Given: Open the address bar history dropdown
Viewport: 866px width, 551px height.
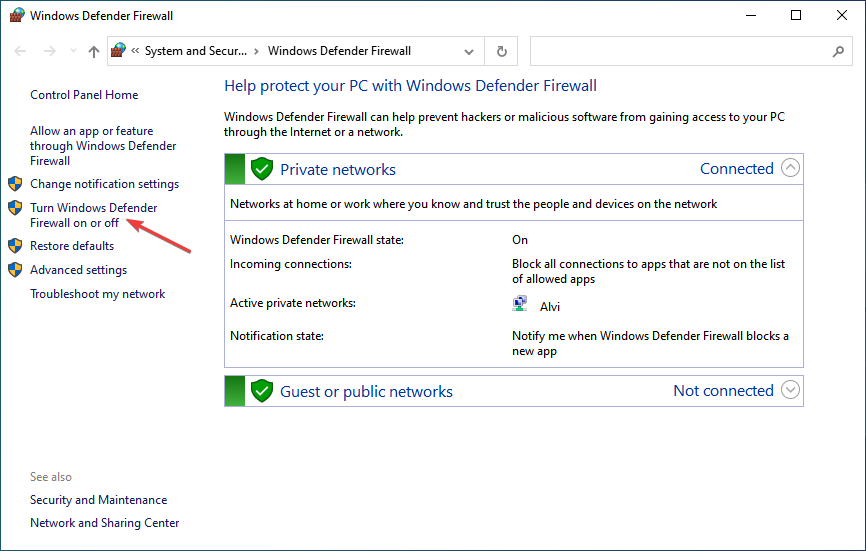Looking at the screenshot, I should click(469, 51).
